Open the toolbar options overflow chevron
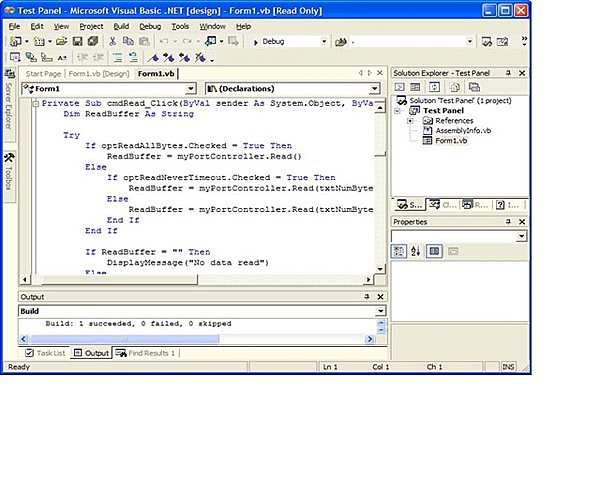Image resolution: width=600 pixels, height=480 pixels. [524, 41]
